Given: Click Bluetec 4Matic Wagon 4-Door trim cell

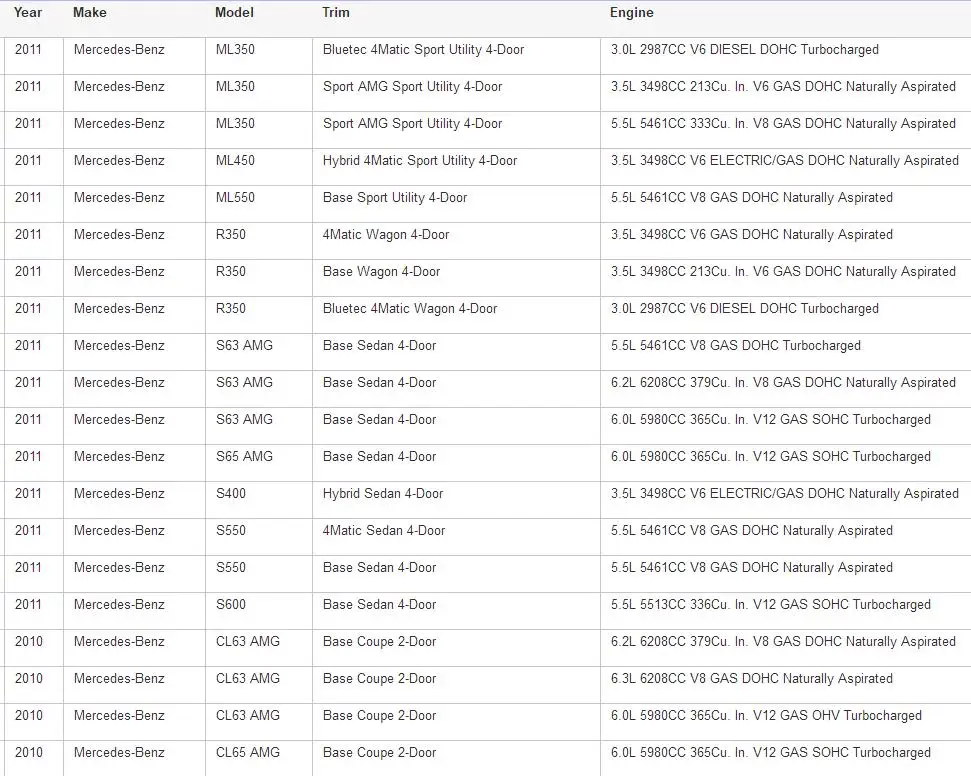Looking at the screenshot, I should (x=410, y=308).
